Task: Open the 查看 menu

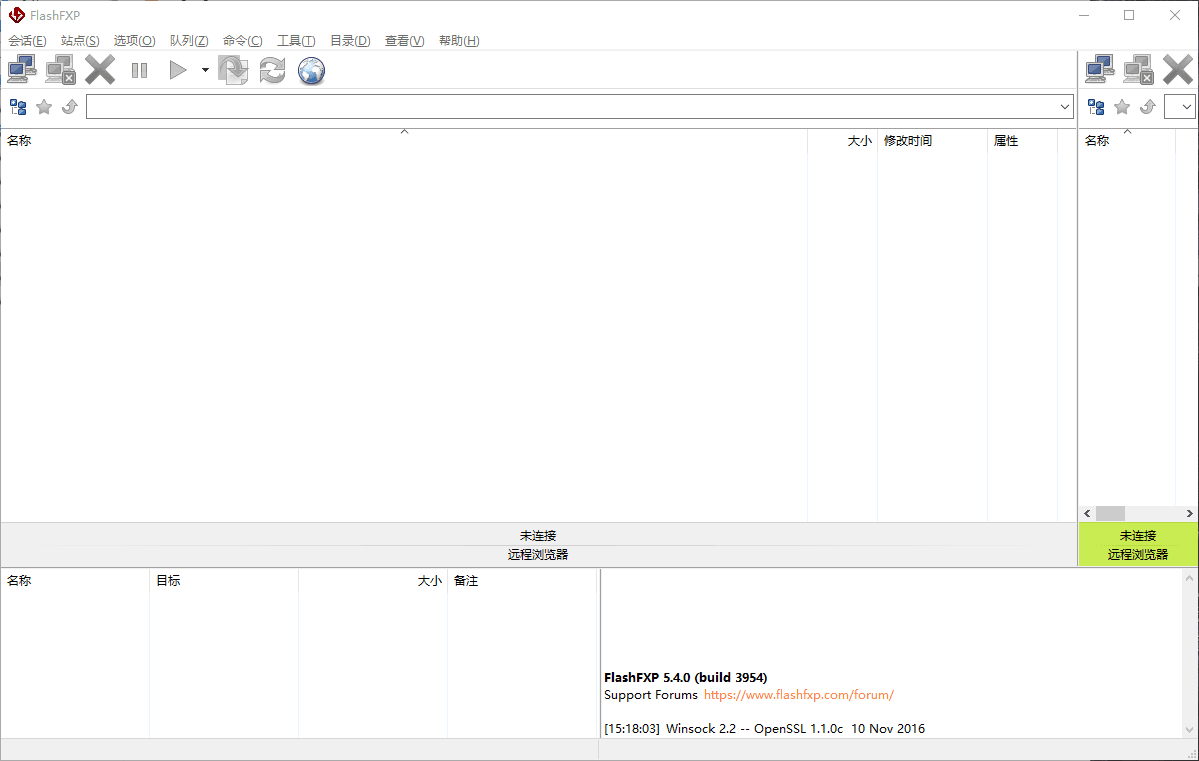Action: [404, 40]
